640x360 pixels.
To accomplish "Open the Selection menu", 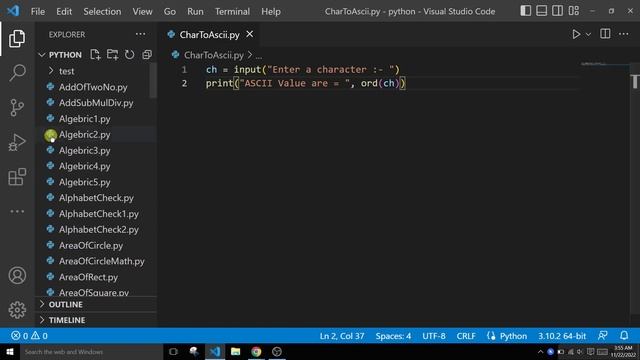I will 102,11.
